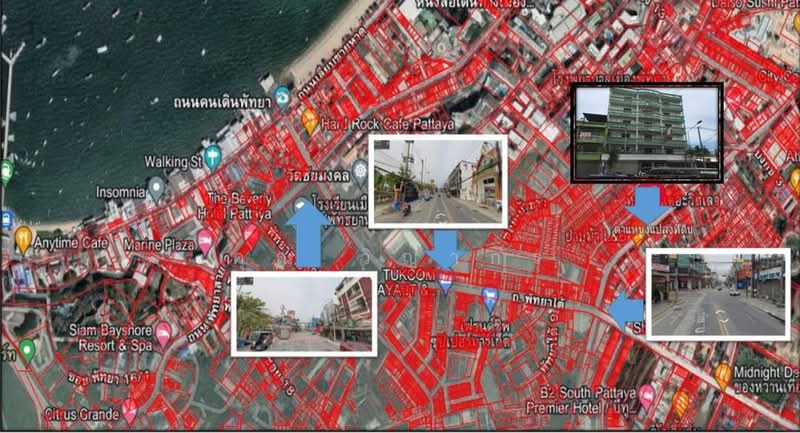Image resolution: width=800 pixels, height=433 pixels.
Task: Click the Siam Bayshore Resort hotel pin
Action: 163,334
